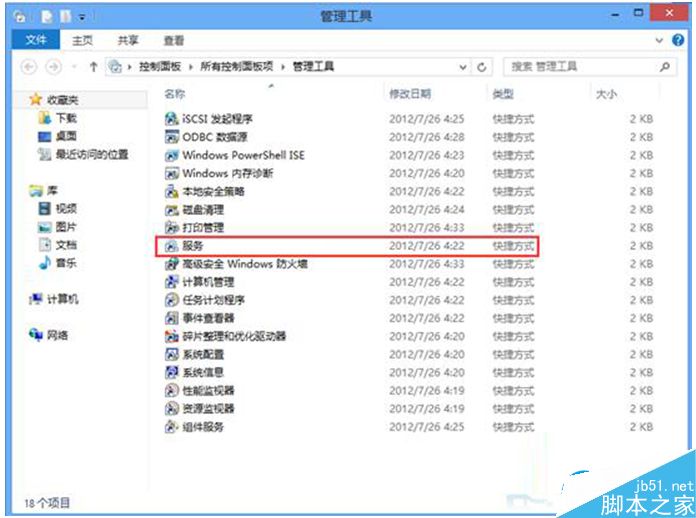696x518 pixels.
Task: Click the 本地安全策略 icon
Action: coord(171,191)
